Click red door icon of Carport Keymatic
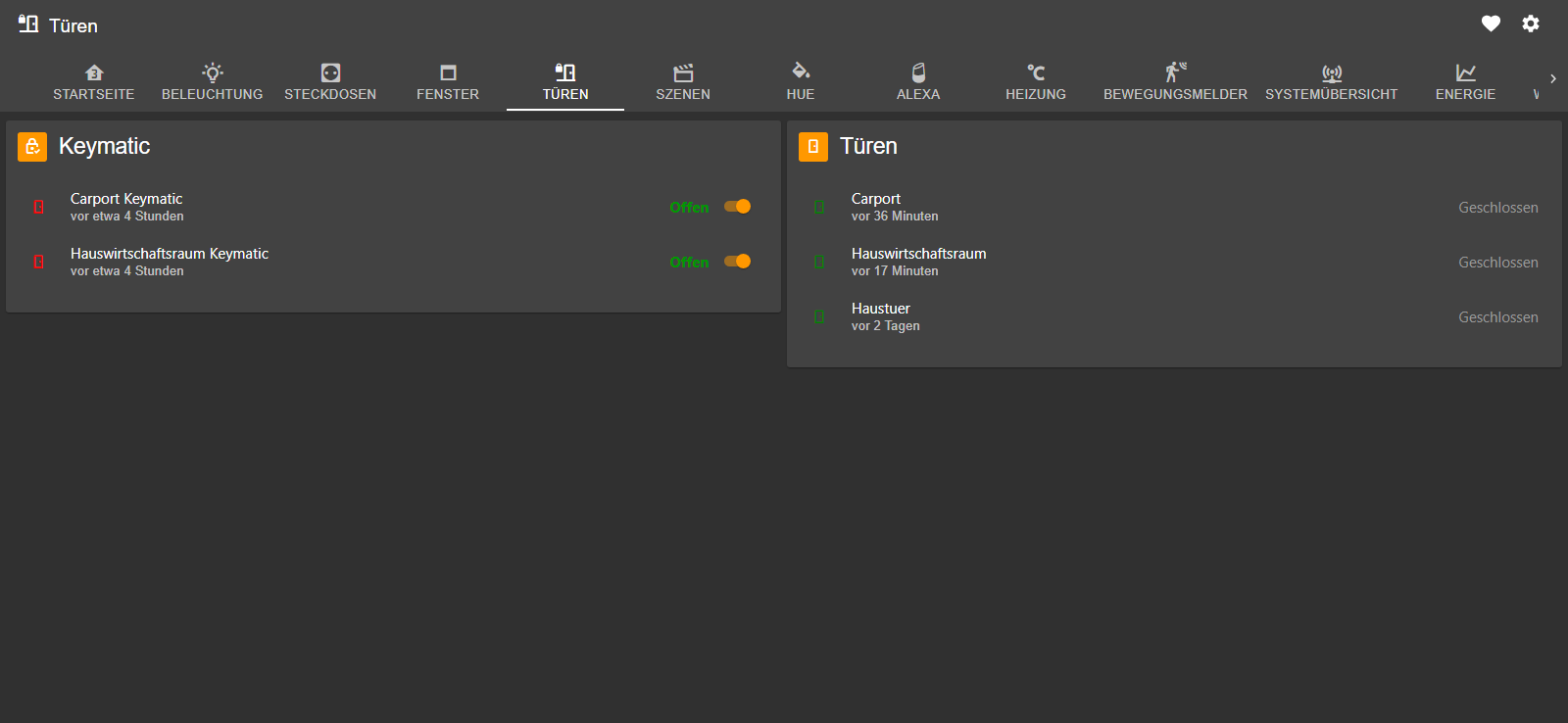The image size is (1568, 723). (39, 207)
